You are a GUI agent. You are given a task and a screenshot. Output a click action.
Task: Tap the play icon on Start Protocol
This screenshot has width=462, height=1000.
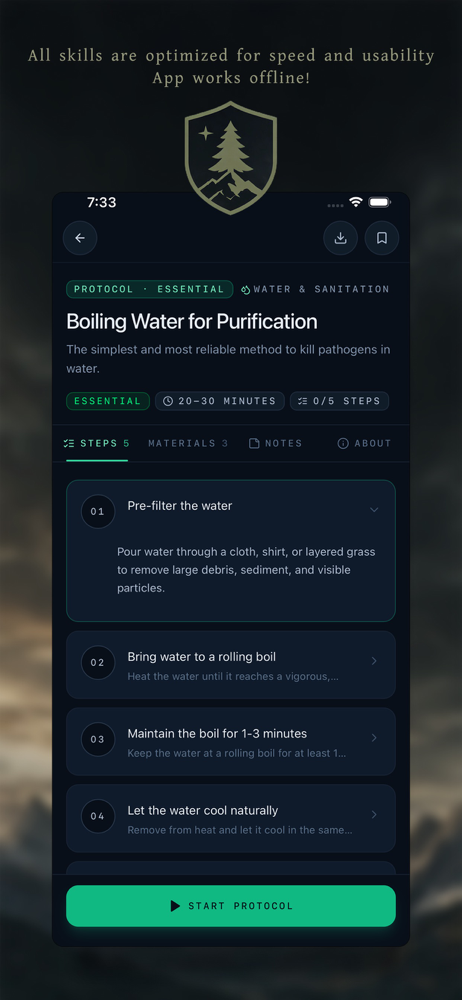click(x=175, y=906)
